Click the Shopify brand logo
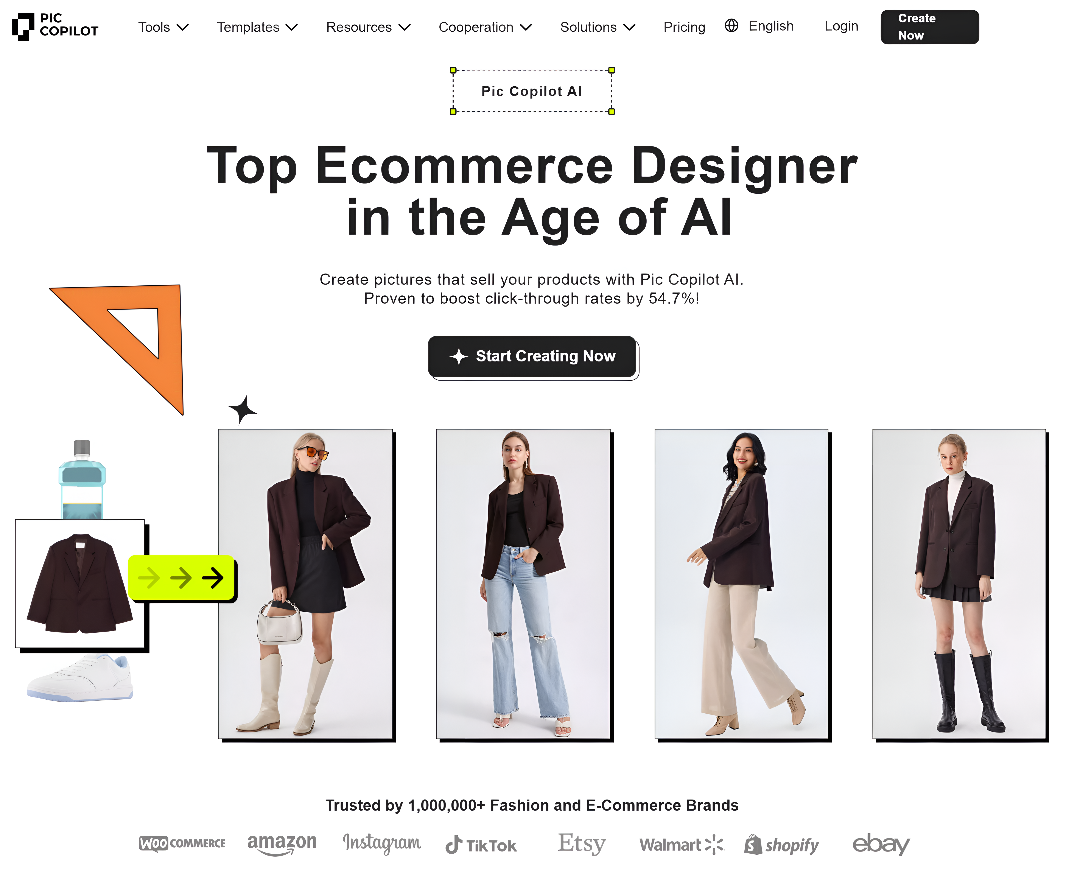 pyautogui.click(x=782, y=844)
